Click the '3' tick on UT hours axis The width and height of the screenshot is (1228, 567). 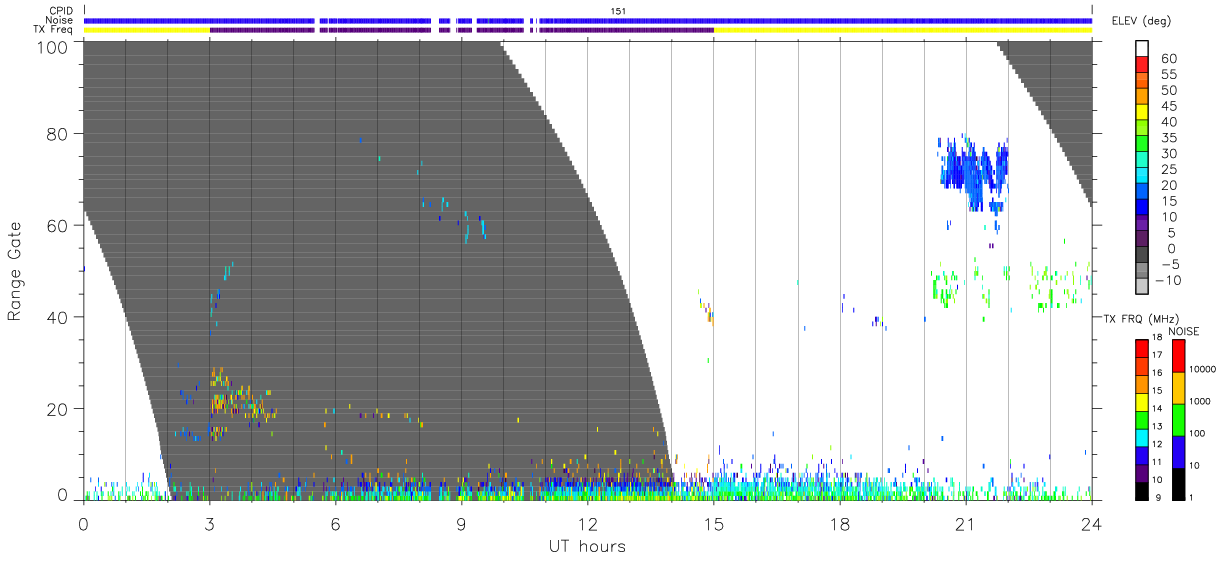point(209,523)
